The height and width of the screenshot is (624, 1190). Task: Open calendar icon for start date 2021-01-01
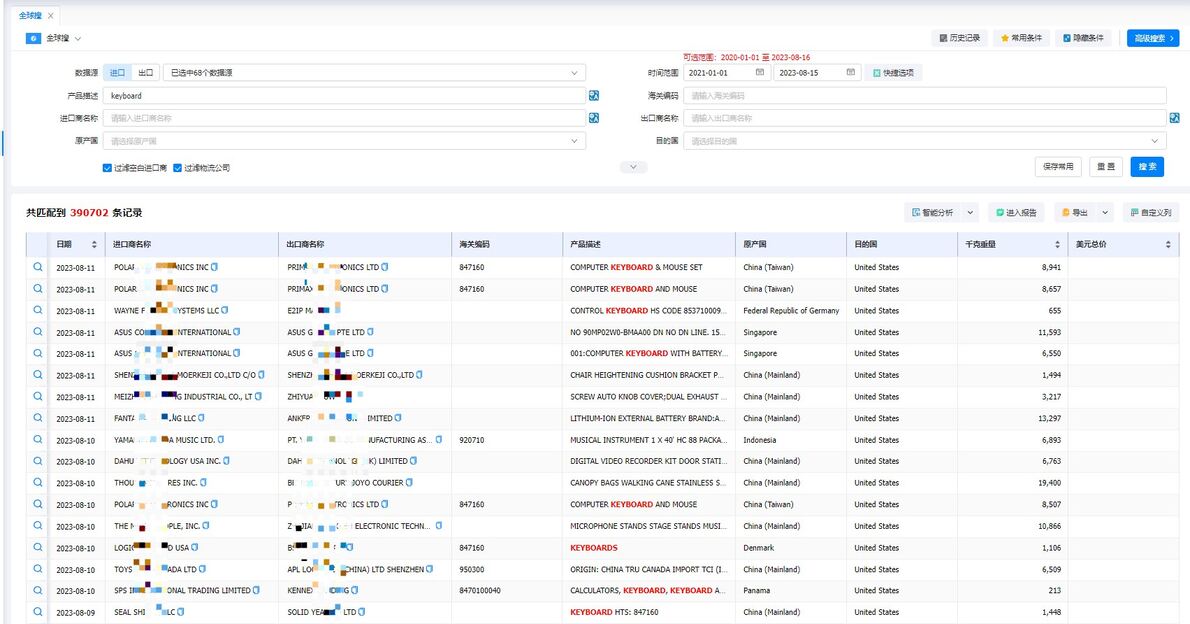point(760,73)
